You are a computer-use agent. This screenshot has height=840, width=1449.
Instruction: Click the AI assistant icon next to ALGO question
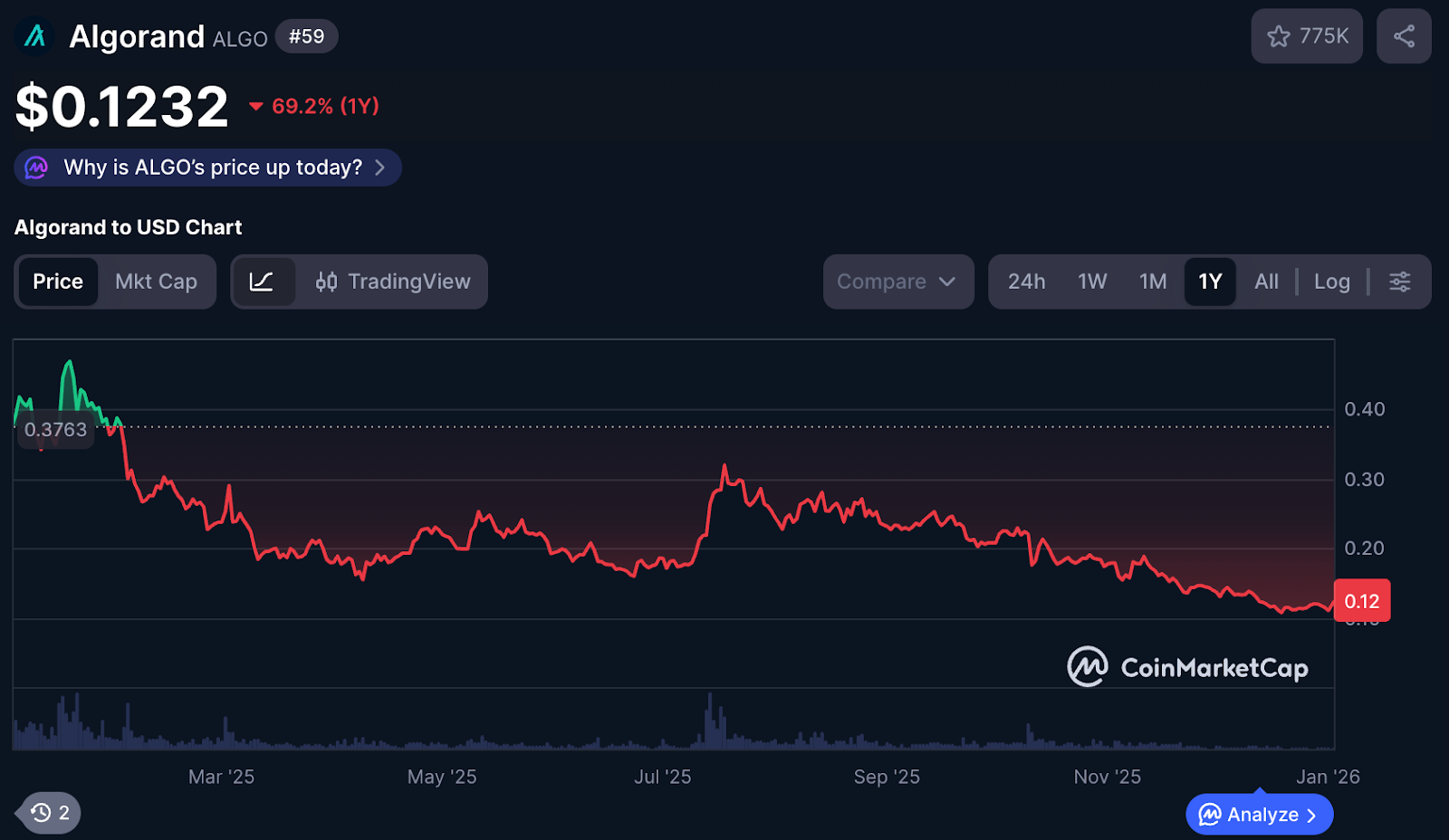37,167
